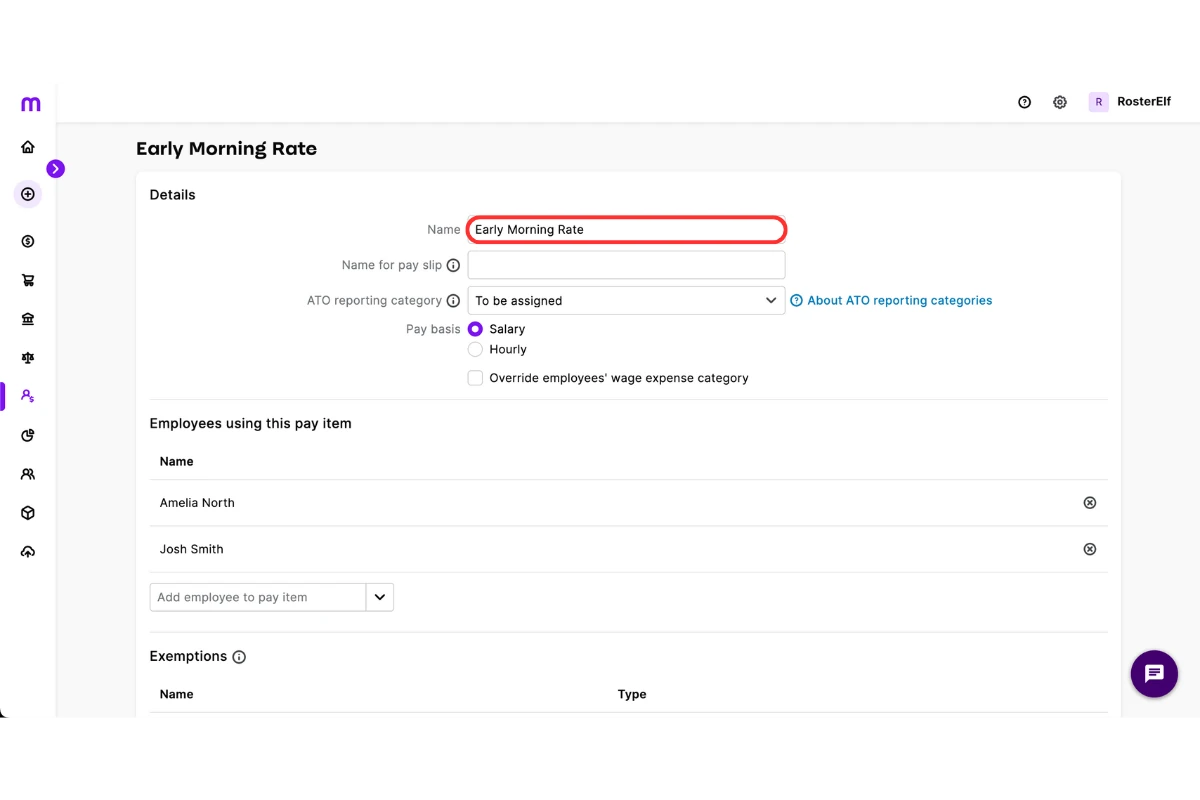This screenshot has width=1200, height=800.
Task: Open the ATO reporting category dropdown
Action: point(627,300)
